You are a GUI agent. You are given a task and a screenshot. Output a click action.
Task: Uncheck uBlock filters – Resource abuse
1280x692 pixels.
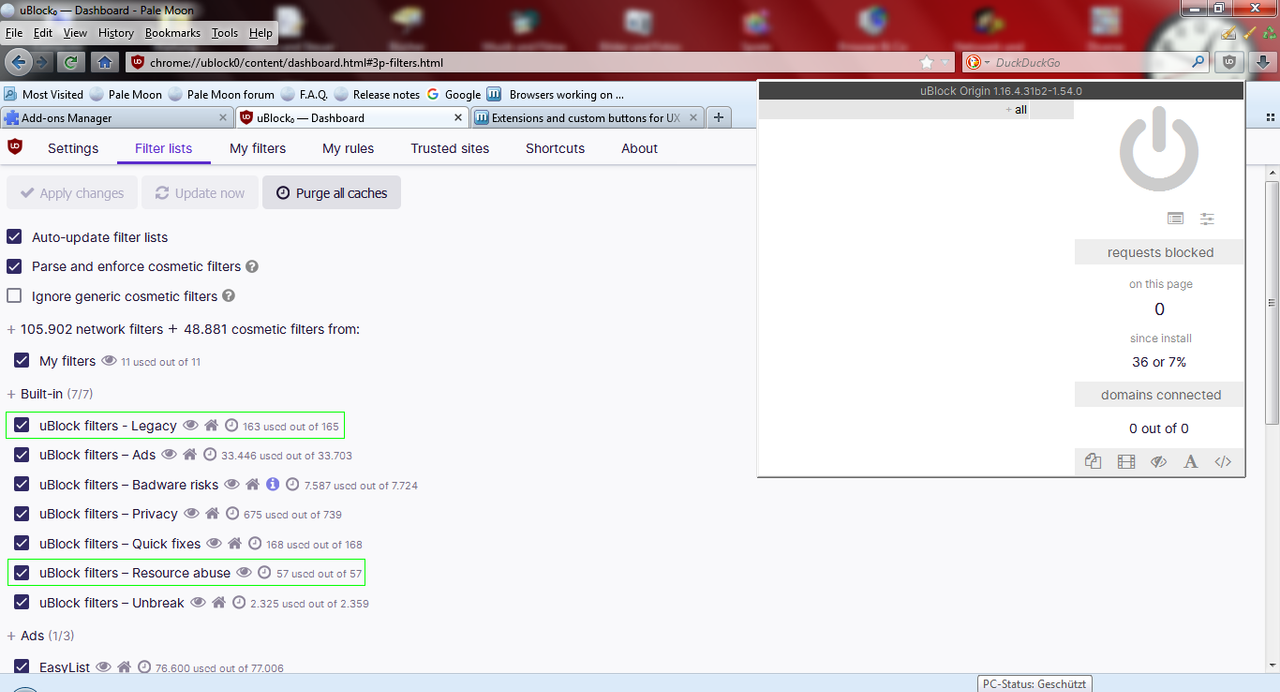pyautogui.click(x=22, y=573)
